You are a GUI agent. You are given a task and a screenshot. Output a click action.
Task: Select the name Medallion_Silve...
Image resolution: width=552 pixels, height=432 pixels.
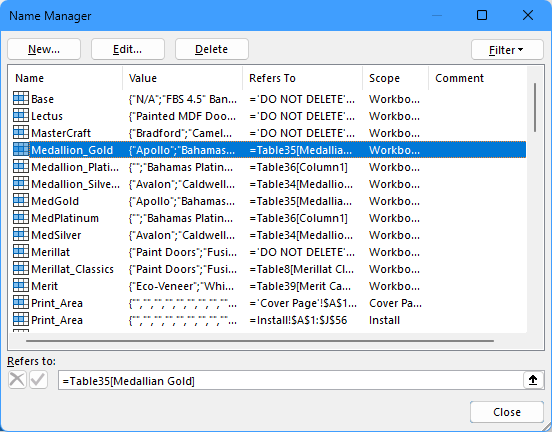tap(75, 184)
